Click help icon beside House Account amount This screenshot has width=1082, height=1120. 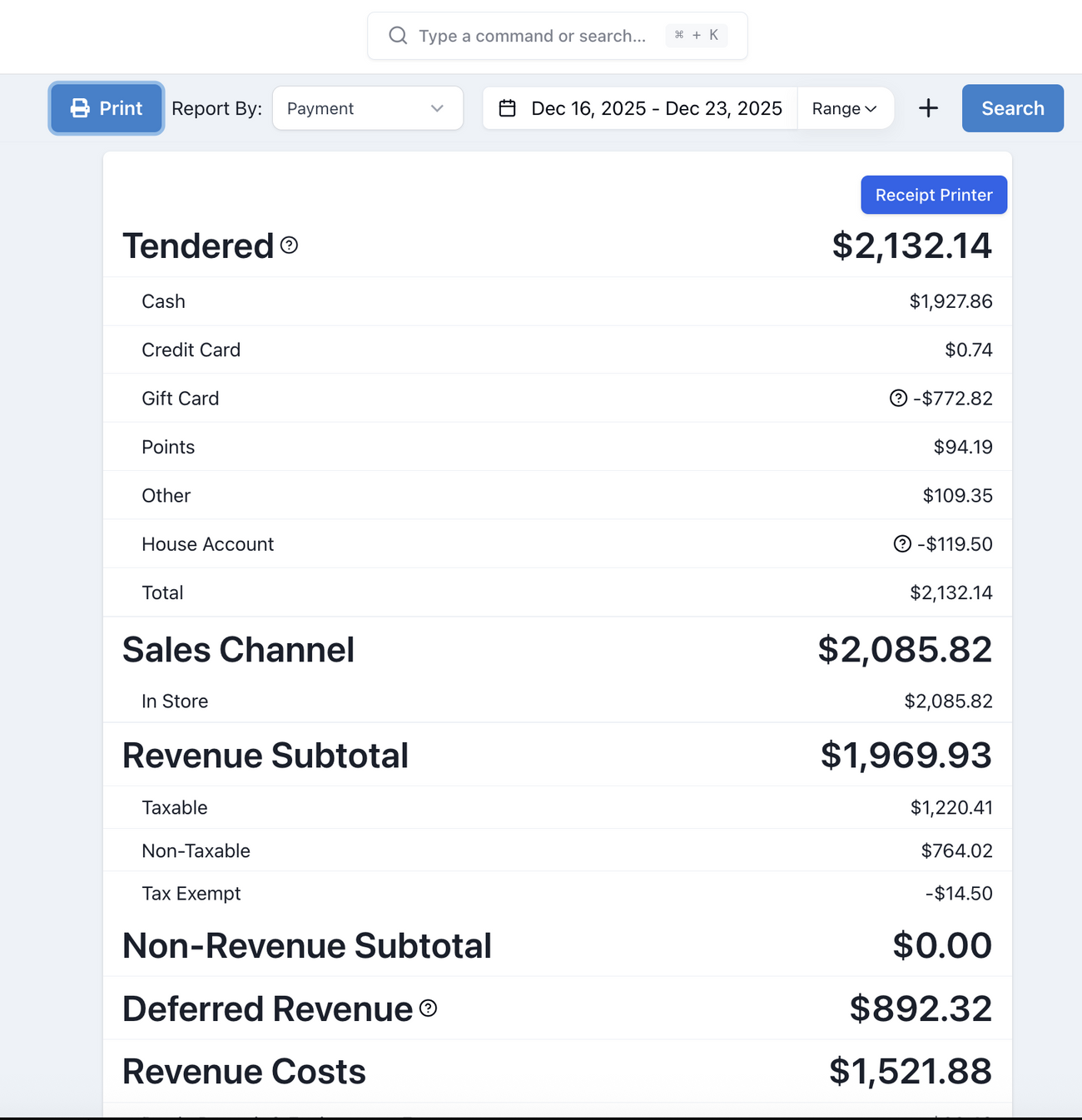(x=902, y=544)
